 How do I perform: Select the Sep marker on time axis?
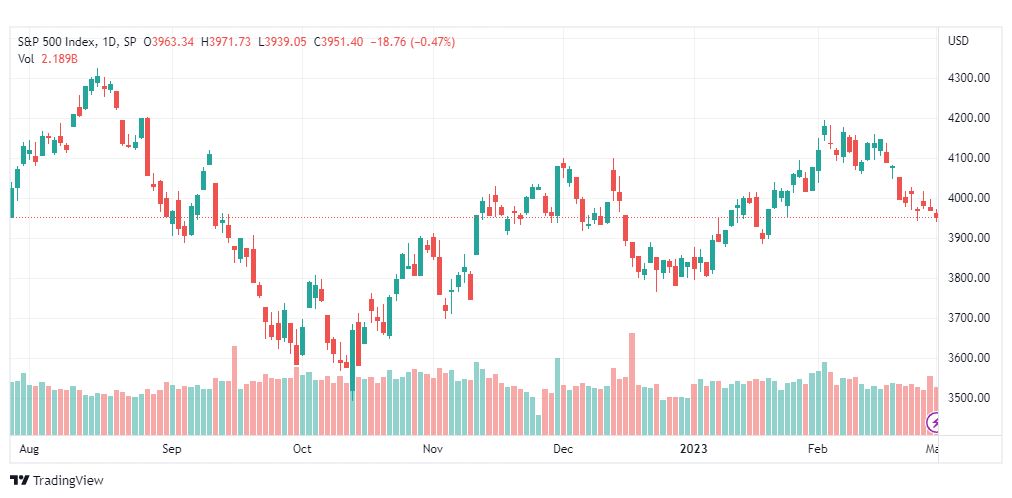[173, 450]
